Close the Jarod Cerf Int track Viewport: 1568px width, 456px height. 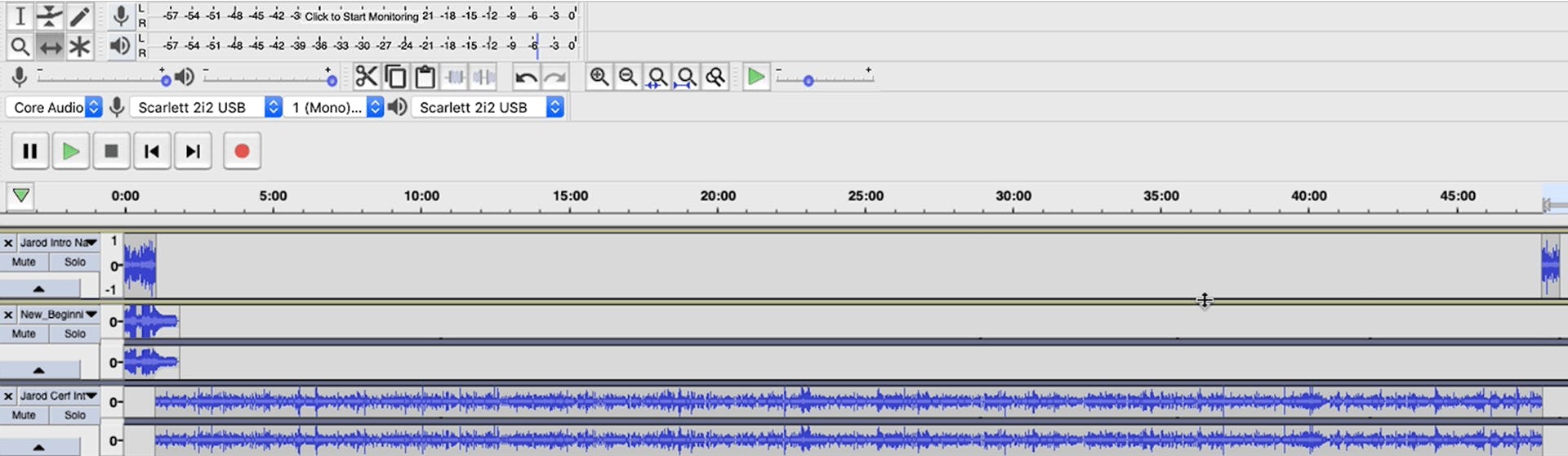pyautogui.click(x=8, y=396)
